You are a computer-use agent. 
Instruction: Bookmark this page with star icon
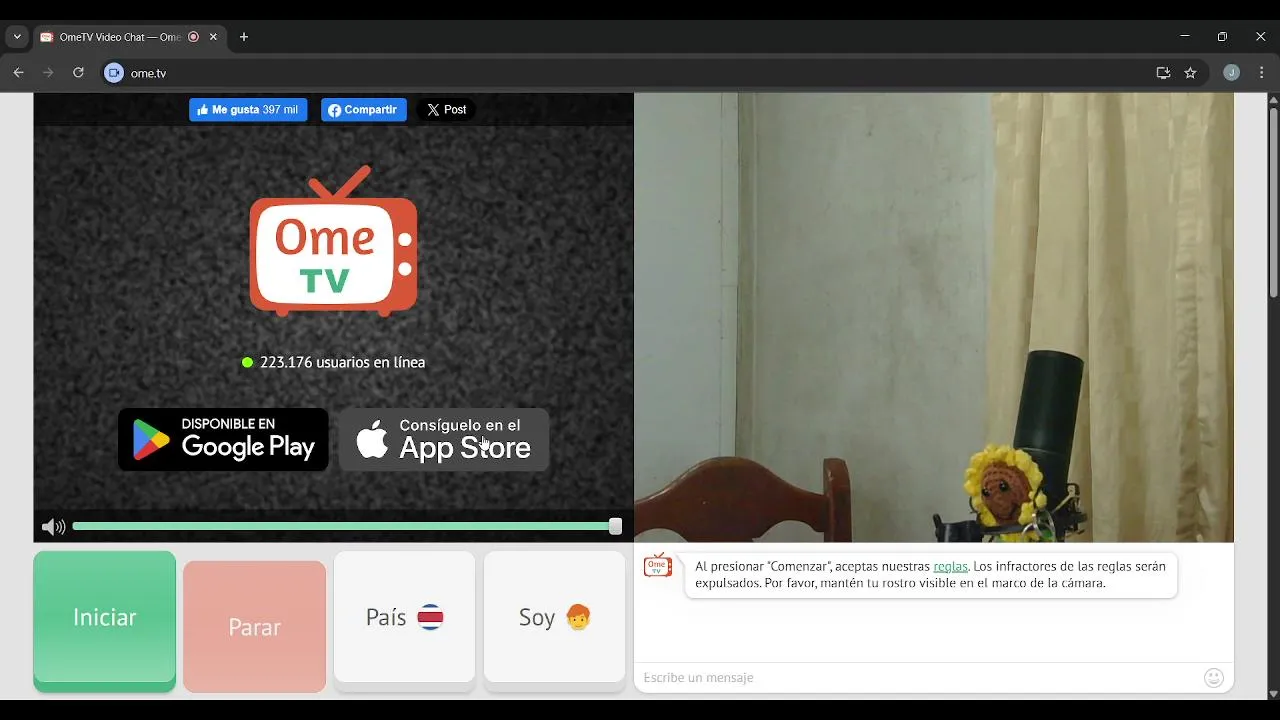1190,73
